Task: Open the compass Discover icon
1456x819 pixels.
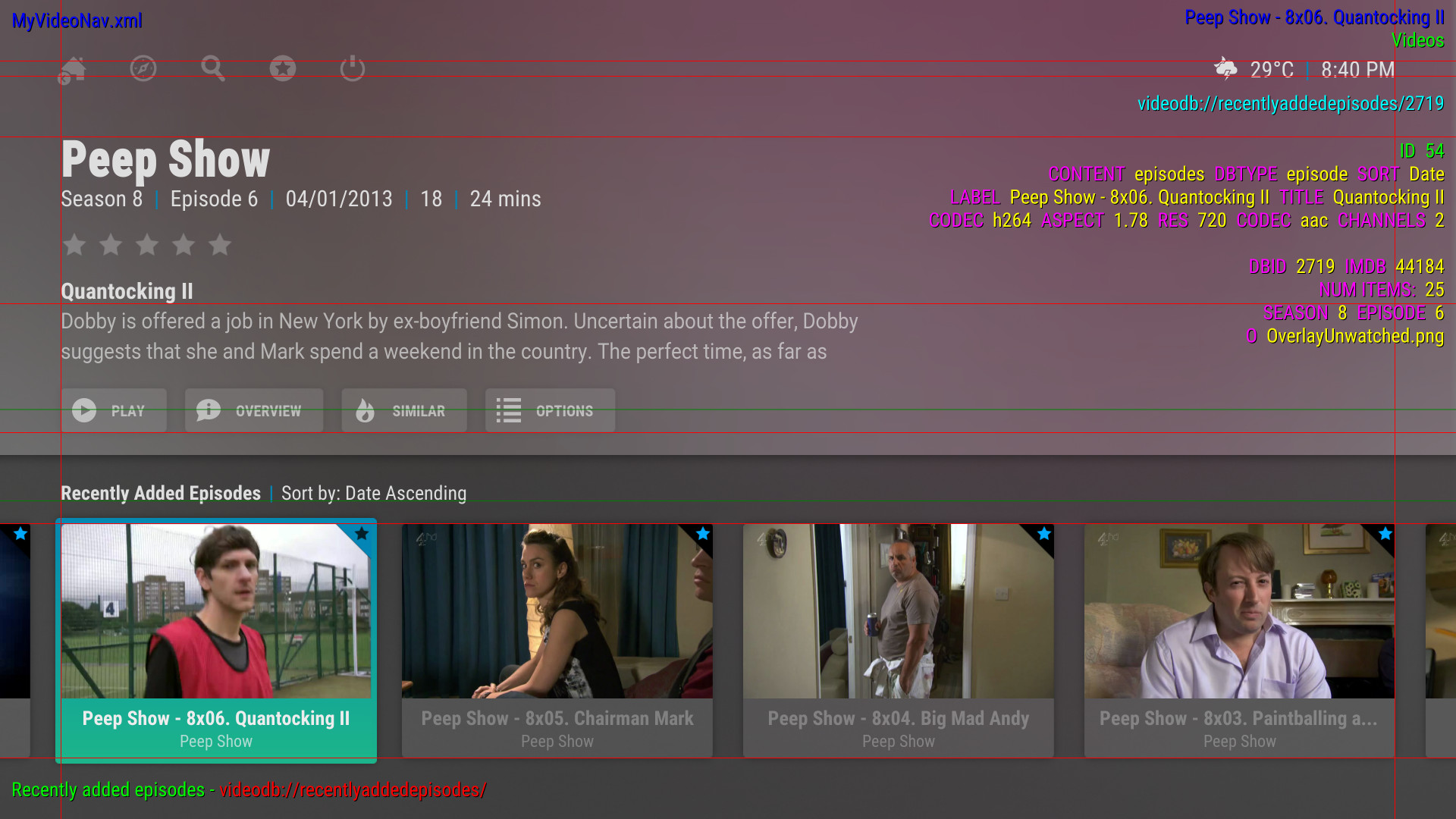Action: tap(143, 69)
